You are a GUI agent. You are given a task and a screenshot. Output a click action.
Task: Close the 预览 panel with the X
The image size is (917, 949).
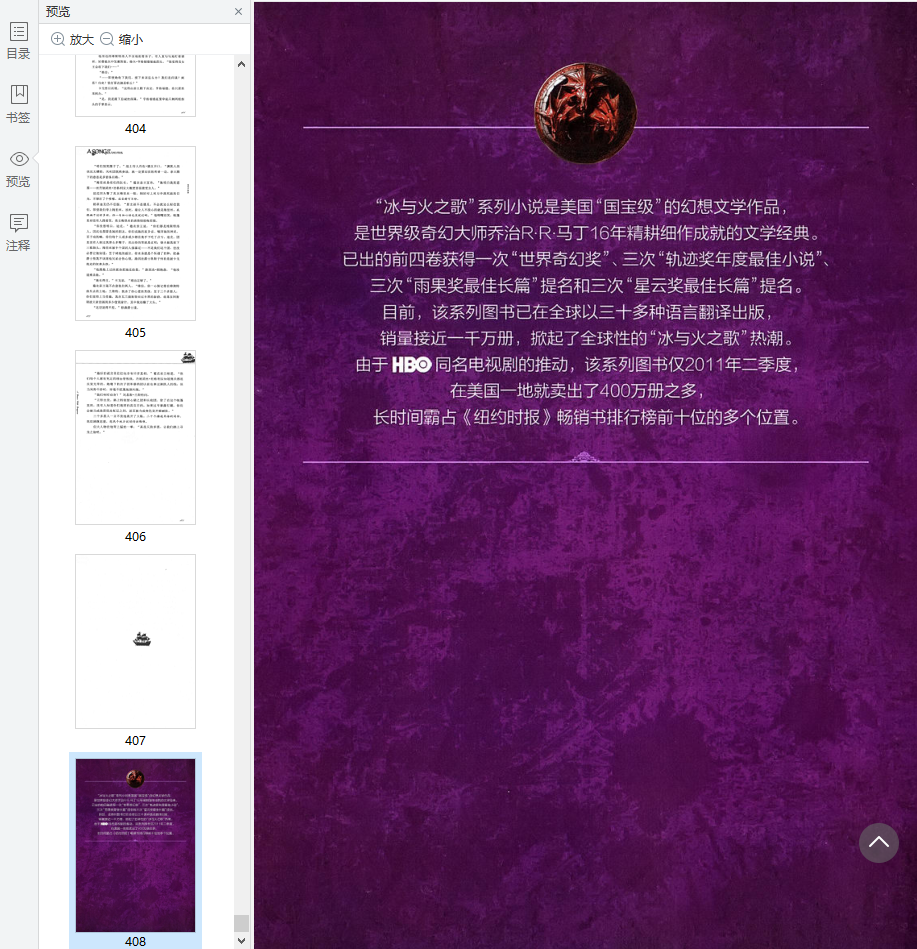click(x=238, y=11)
